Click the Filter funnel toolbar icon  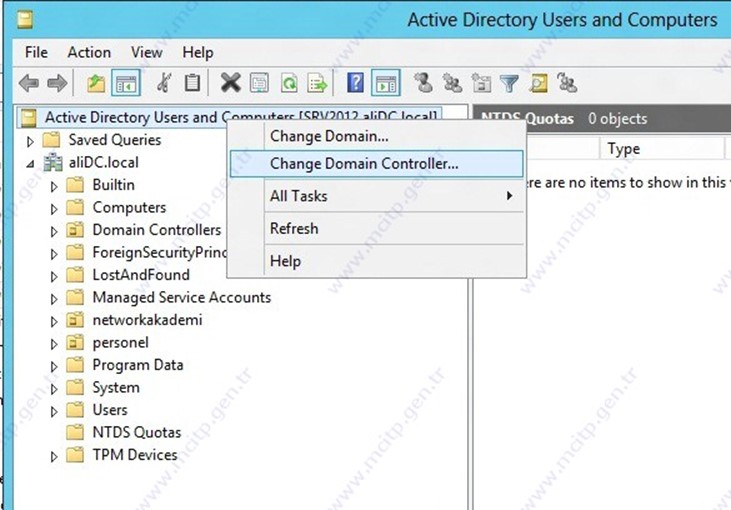[x=509, y=83]
